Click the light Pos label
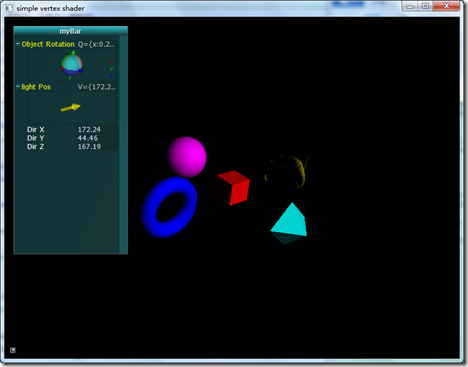The width and height of the screenshot is (468, 367). pyautogui.click(x=36, y=87)
